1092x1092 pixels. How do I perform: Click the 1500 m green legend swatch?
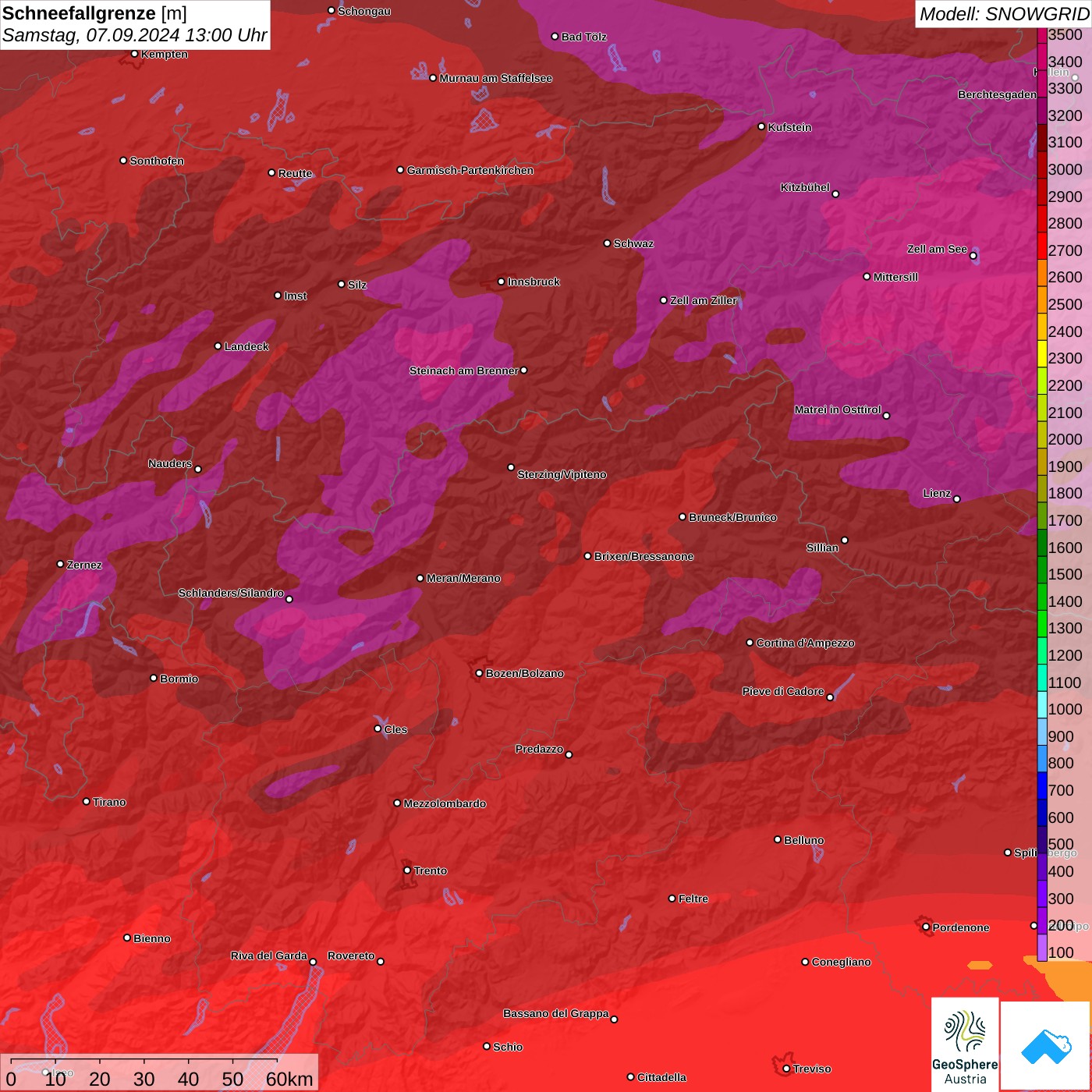pyautogui.click(x=1042, y=569)
